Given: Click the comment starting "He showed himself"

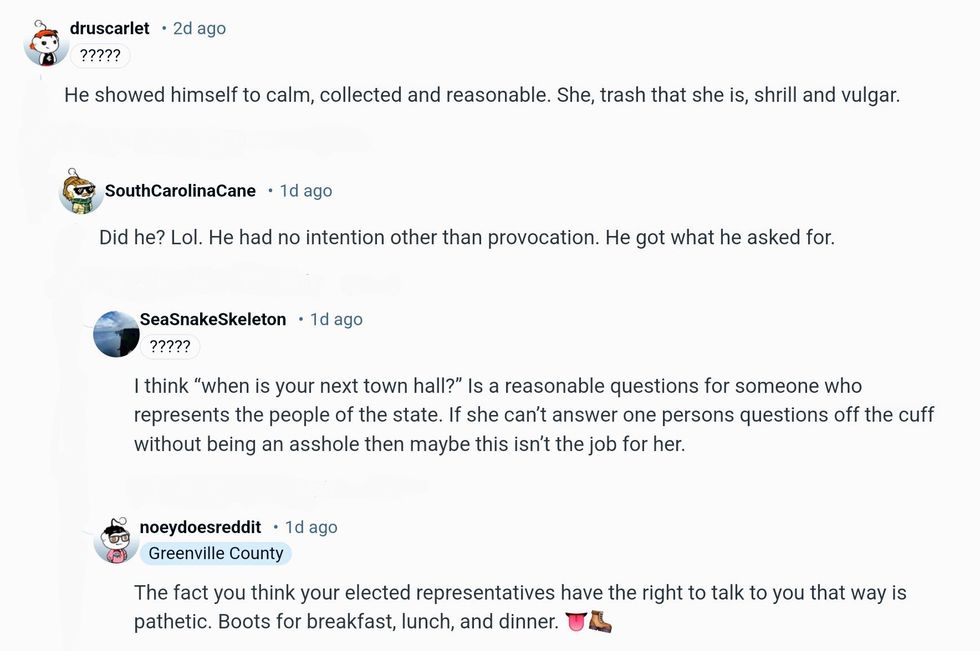Looking at the screenshot, I should coord(482,95).
